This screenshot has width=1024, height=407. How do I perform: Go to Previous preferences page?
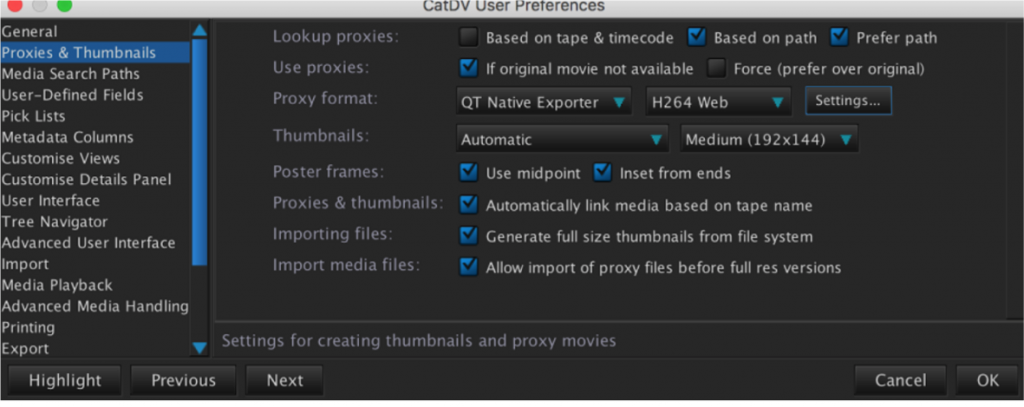[184, 380]
